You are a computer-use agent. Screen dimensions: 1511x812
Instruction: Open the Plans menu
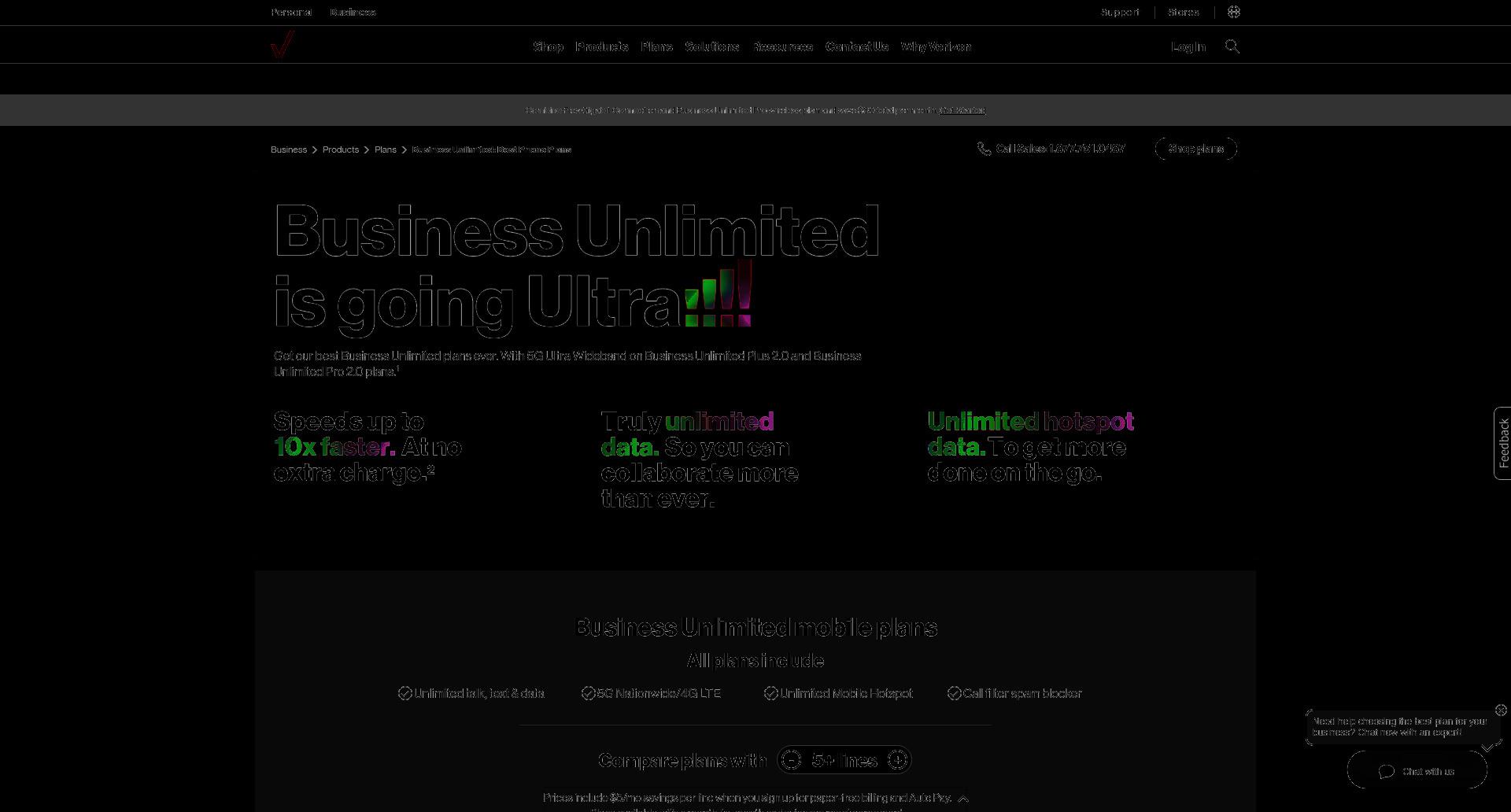pyautogui.click(x=656, y=46)
